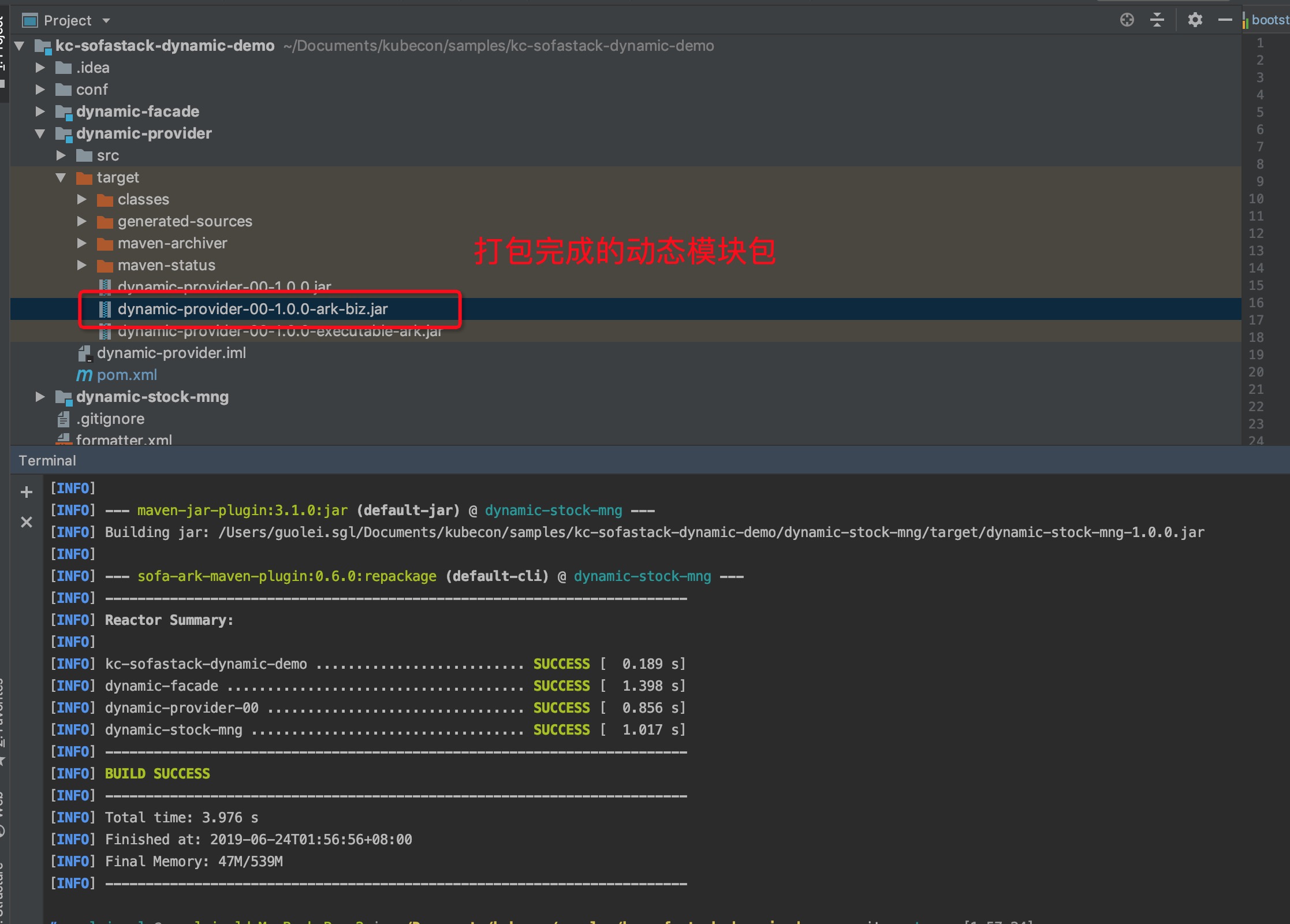Open the Project view dropdown

point(106,21)
